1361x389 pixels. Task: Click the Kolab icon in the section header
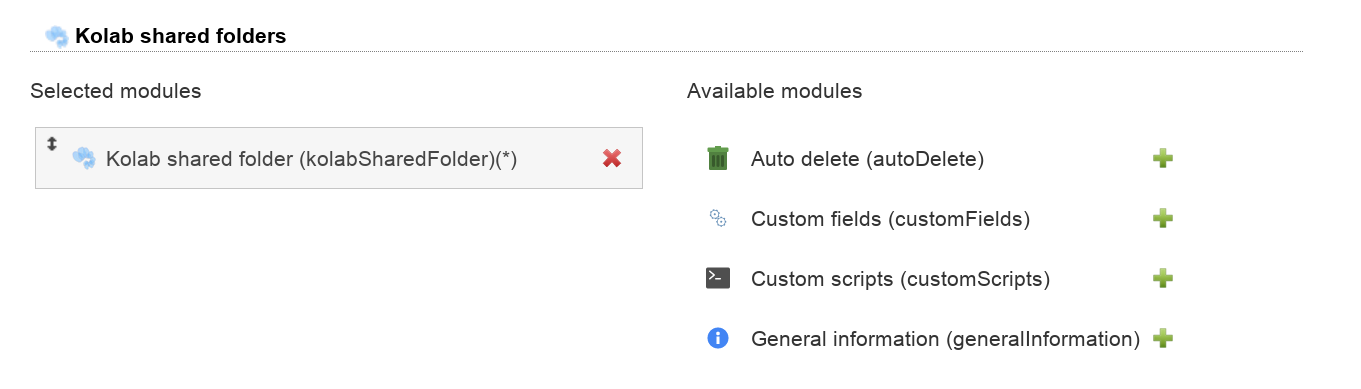[56, 36]
